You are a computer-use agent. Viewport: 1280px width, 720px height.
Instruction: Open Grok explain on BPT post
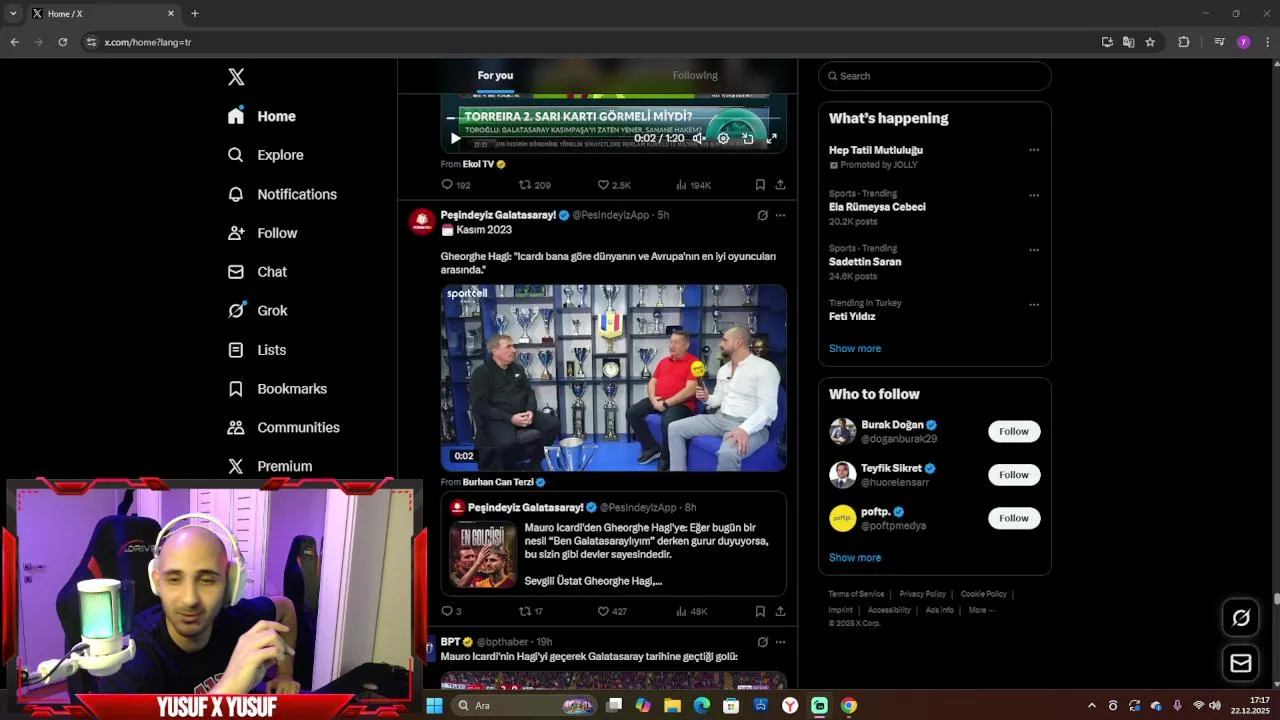click(762, 642)
